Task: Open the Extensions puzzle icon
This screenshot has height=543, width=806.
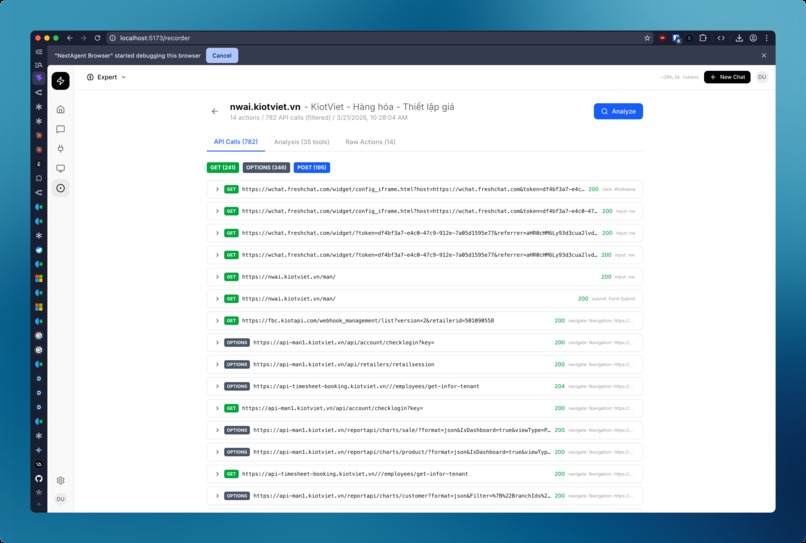Action: (x=703, y=38)
